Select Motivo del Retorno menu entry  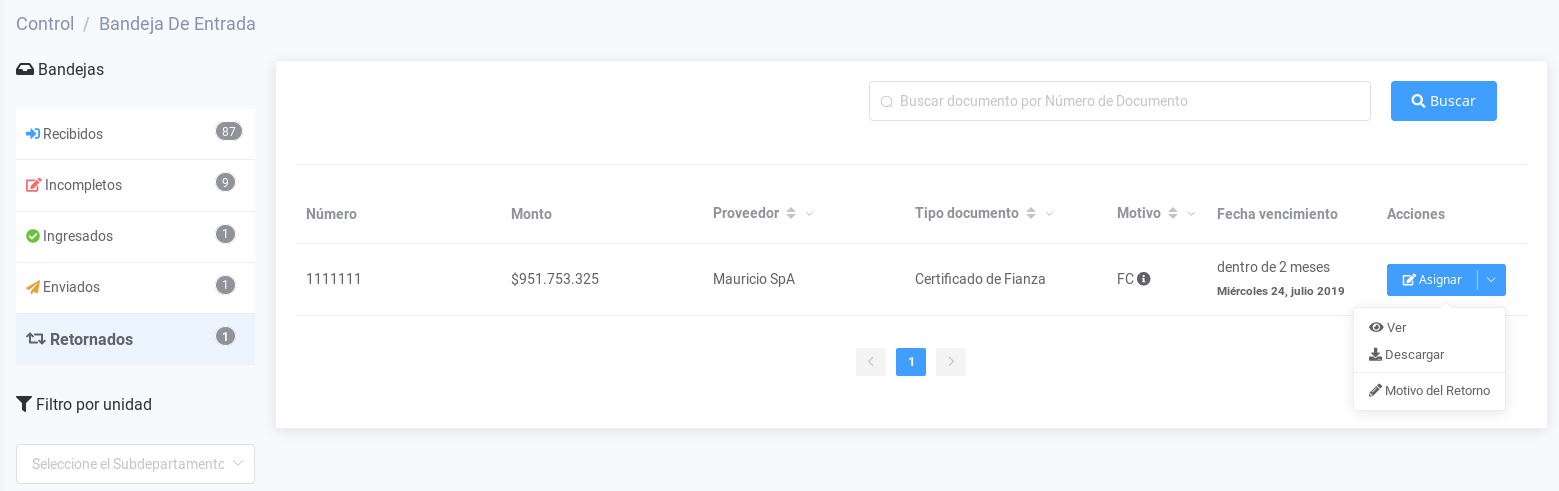pos(1436,390)
